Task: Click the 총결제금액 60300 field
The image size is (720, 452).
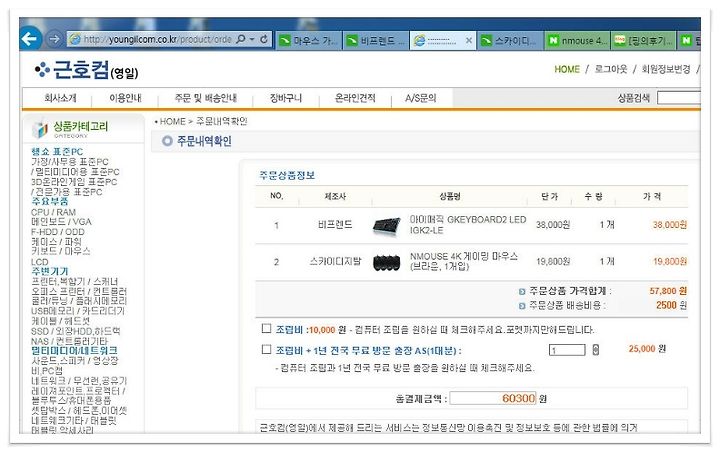Action: point(493,398)
